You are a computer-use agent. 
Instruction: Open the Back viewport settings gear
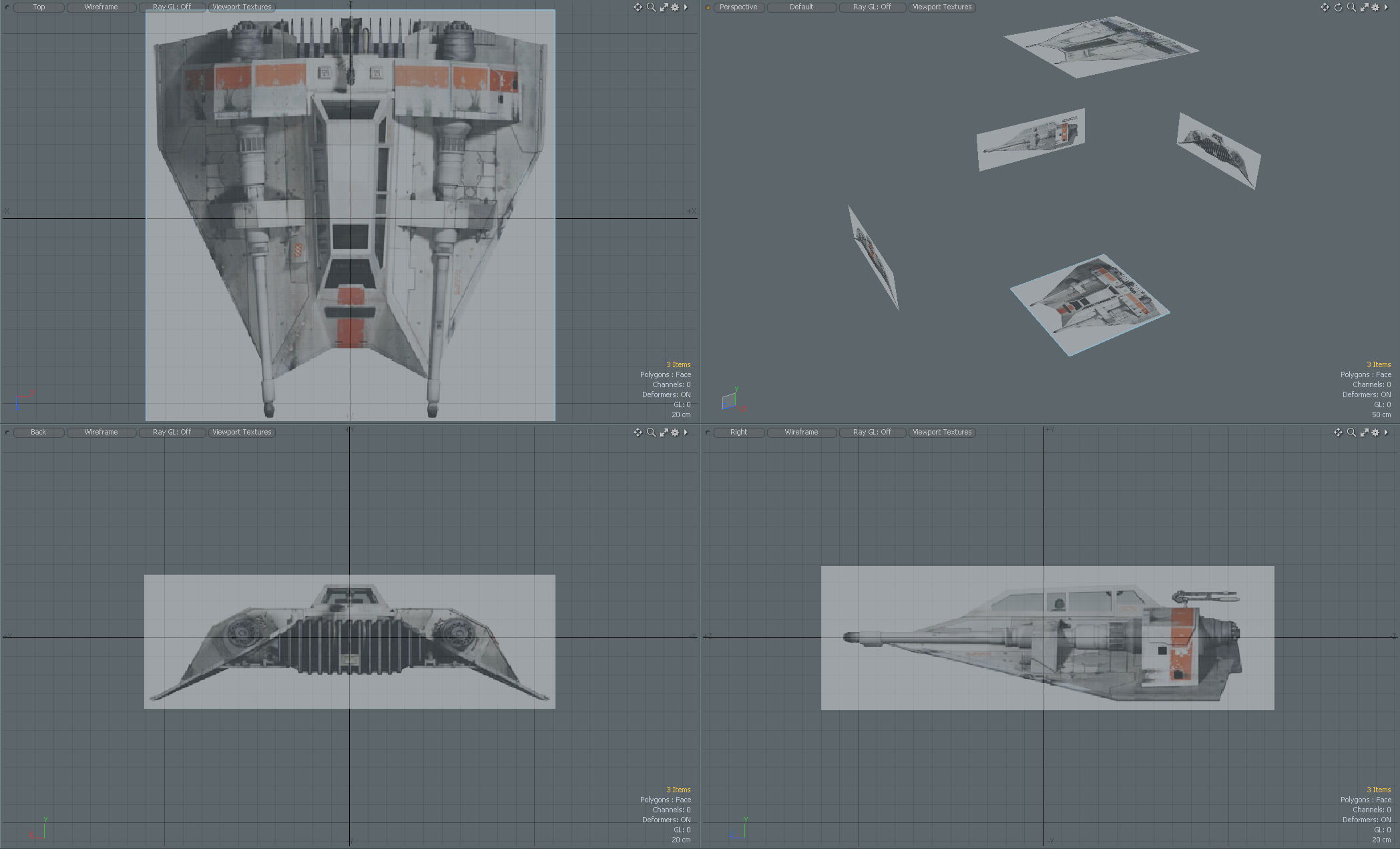[x=675, y=433]
